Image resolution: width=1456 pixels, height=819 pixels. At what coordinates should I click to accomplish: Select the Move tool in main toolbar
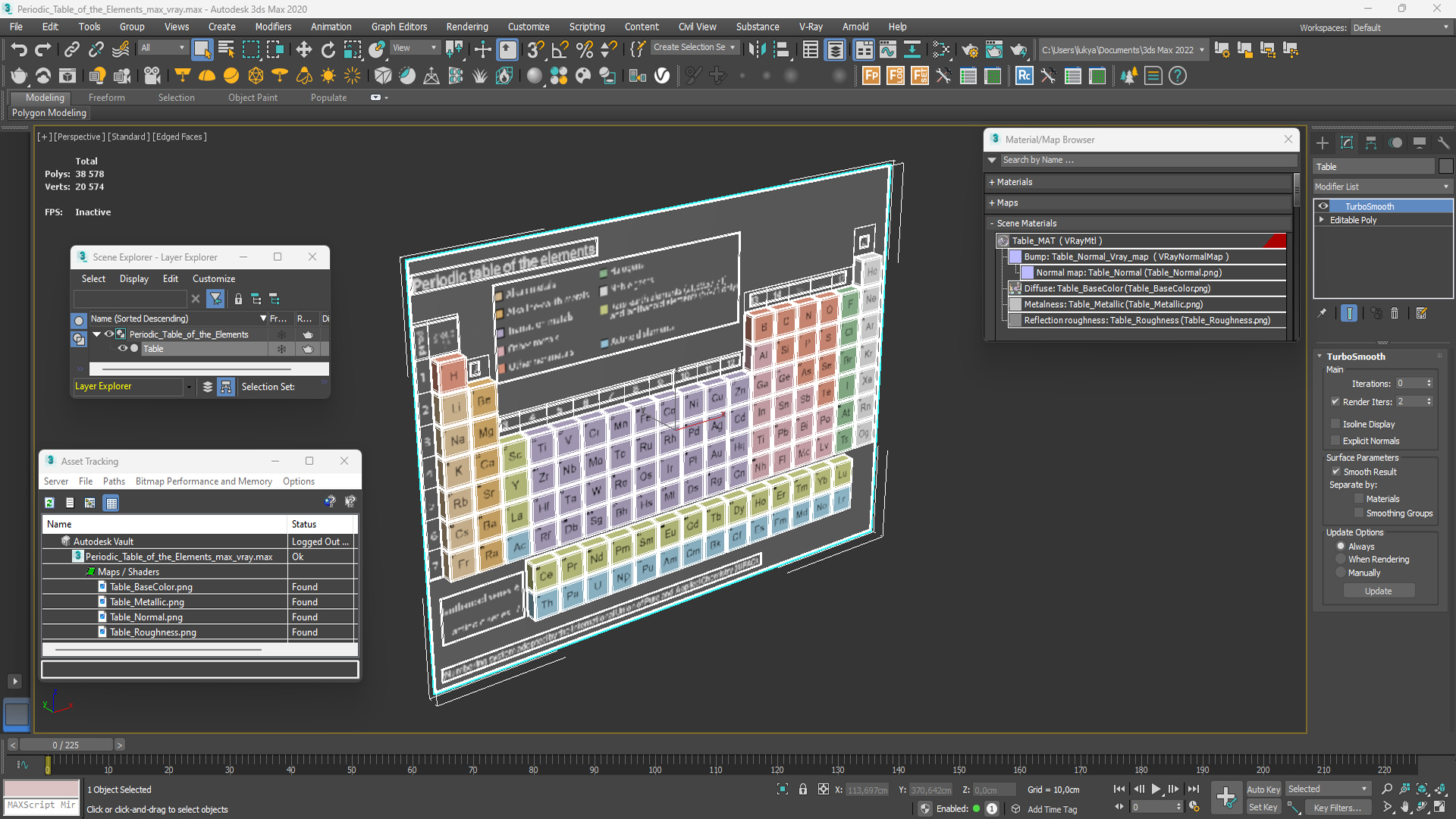pyautogui.click(x=303, y=50)
